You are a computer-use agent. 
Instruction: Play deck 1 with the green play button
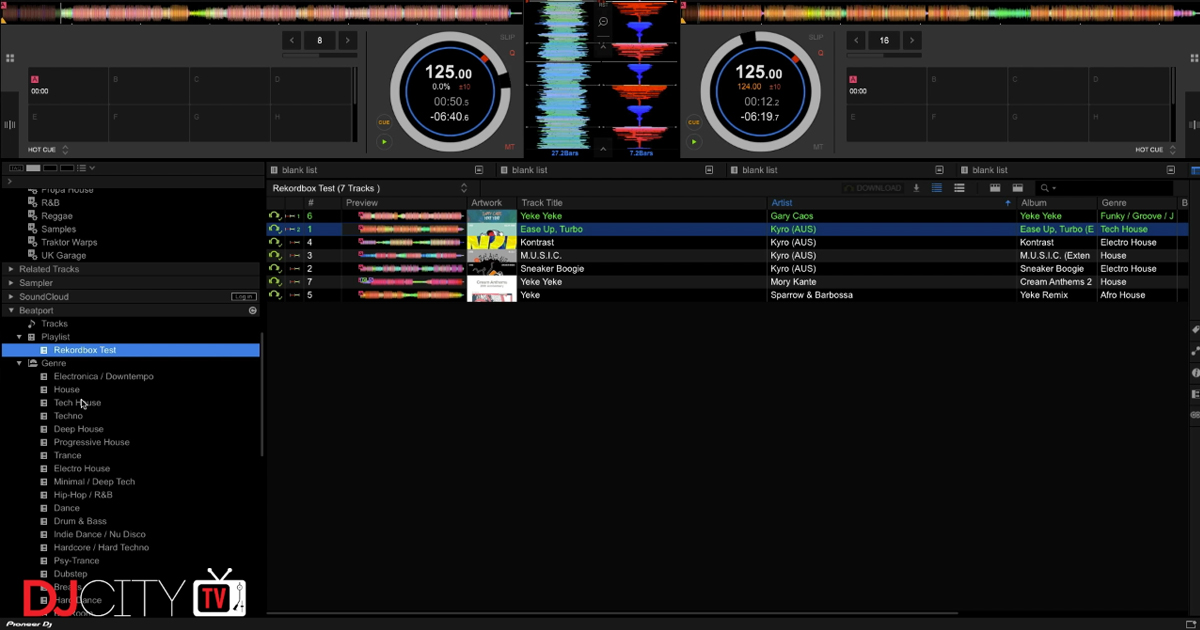384,142
